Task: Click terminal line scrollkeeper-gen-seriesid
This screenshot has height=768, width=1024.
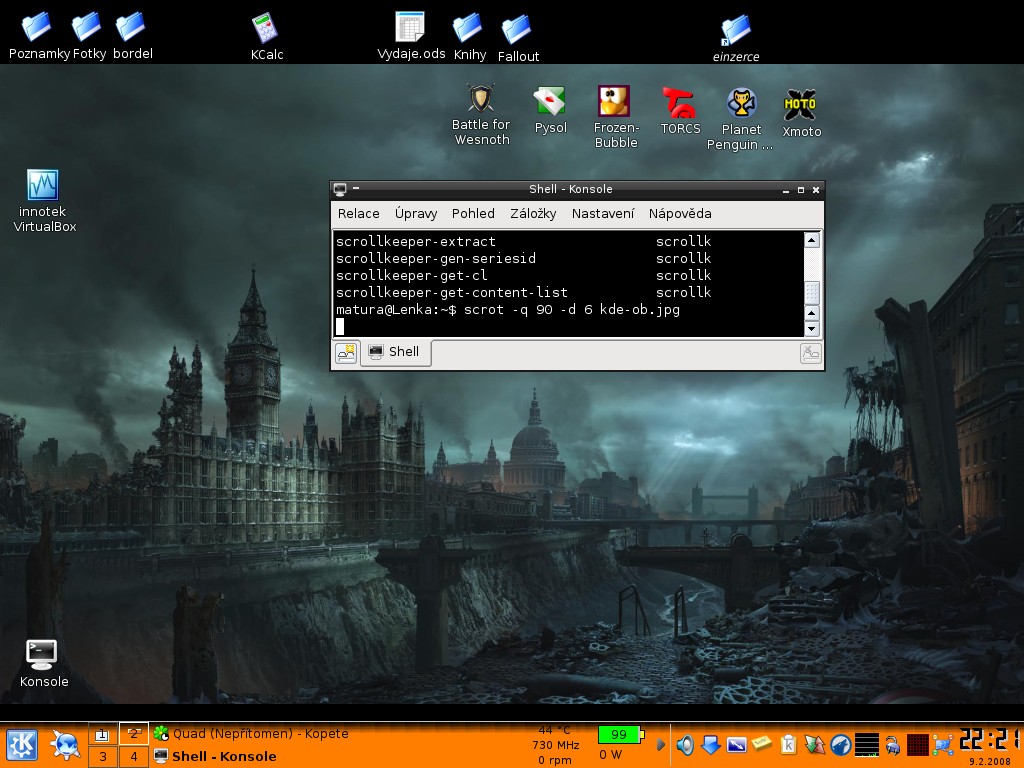Action: (x=436, y=259)
